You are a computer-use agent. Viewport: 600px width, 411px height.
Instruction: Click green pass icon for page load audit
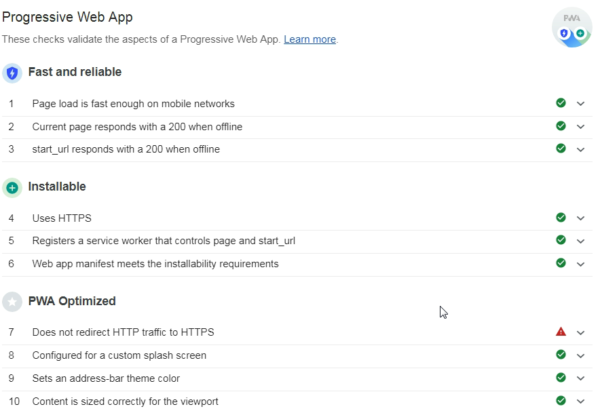tap(561, 103)
